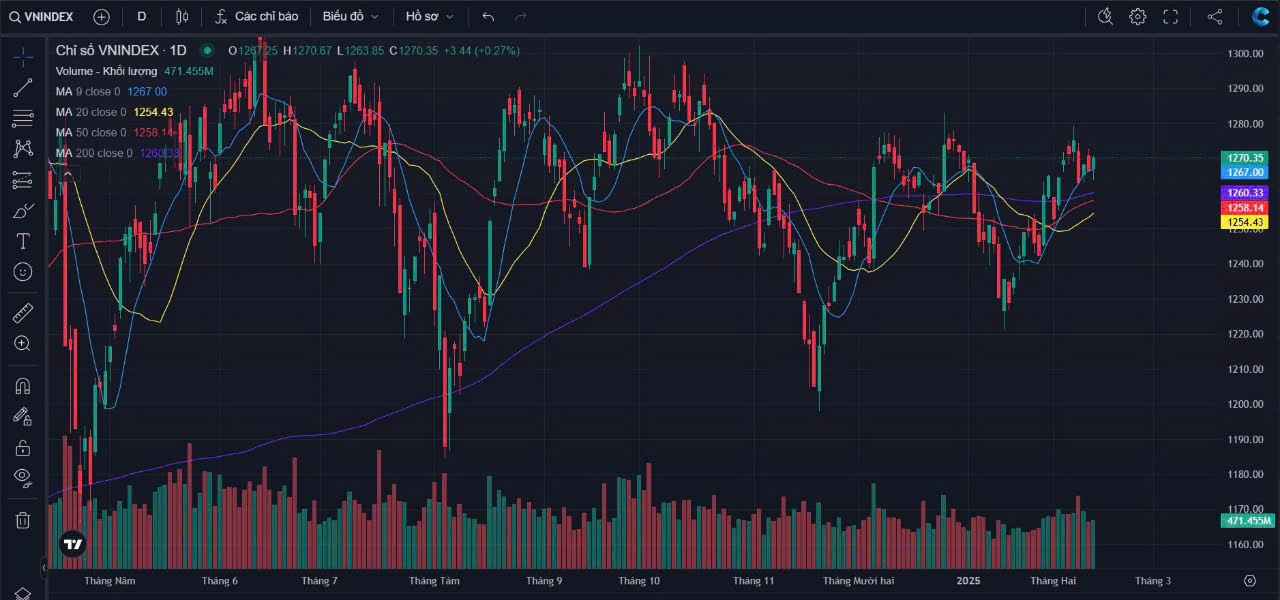
Task: Select the trend line drawing tool
Action: [22, 87]
